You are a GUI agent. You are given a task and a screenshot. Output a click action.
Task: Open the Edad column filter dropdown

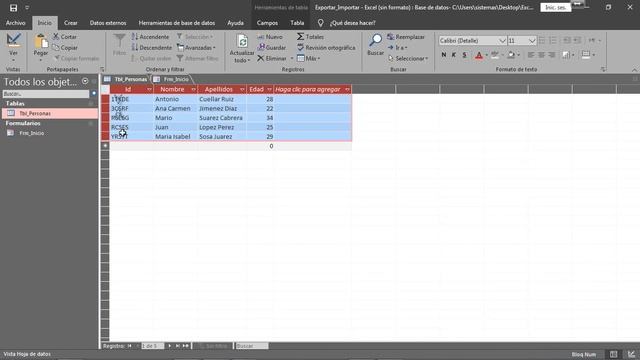click(x=269, y=89)
